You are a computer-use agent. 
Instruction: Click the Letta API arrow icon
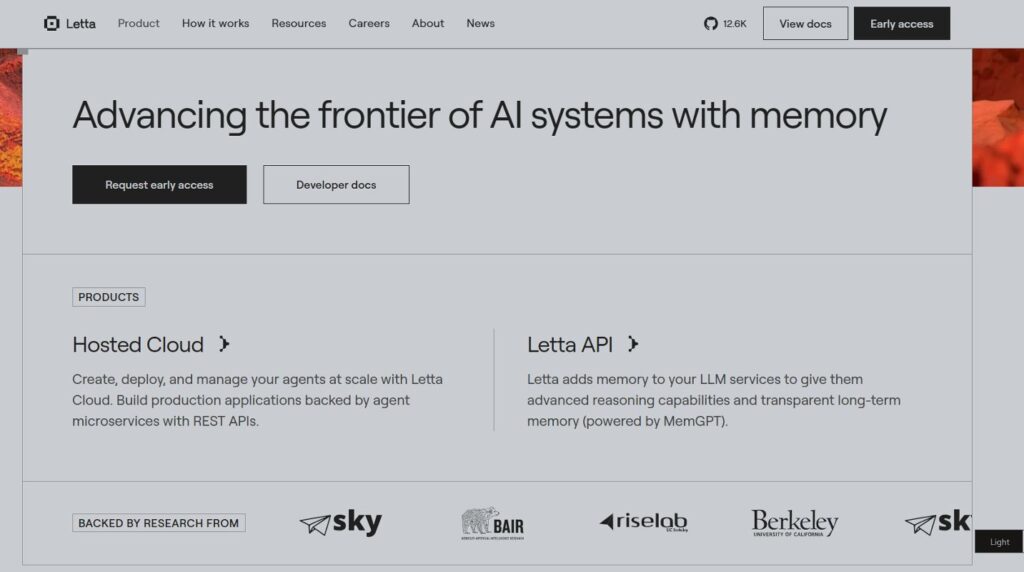633,343
